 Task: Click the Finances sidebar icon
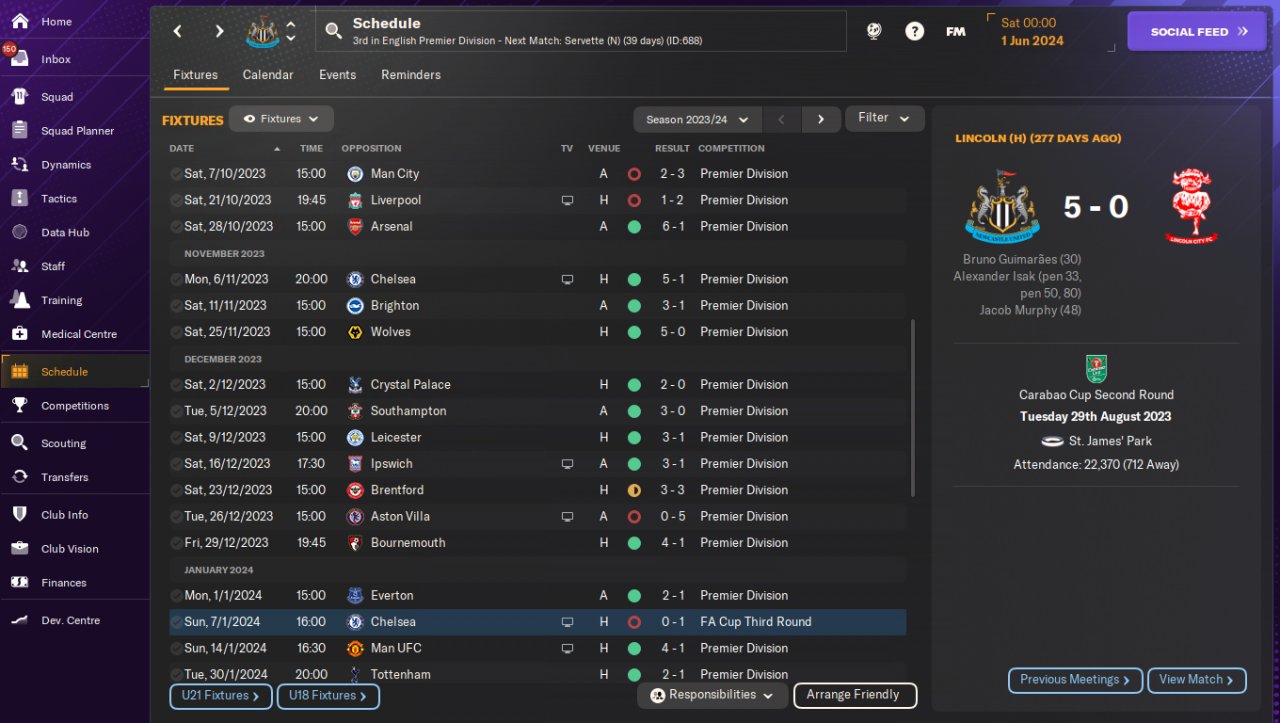tap(19, 582)
